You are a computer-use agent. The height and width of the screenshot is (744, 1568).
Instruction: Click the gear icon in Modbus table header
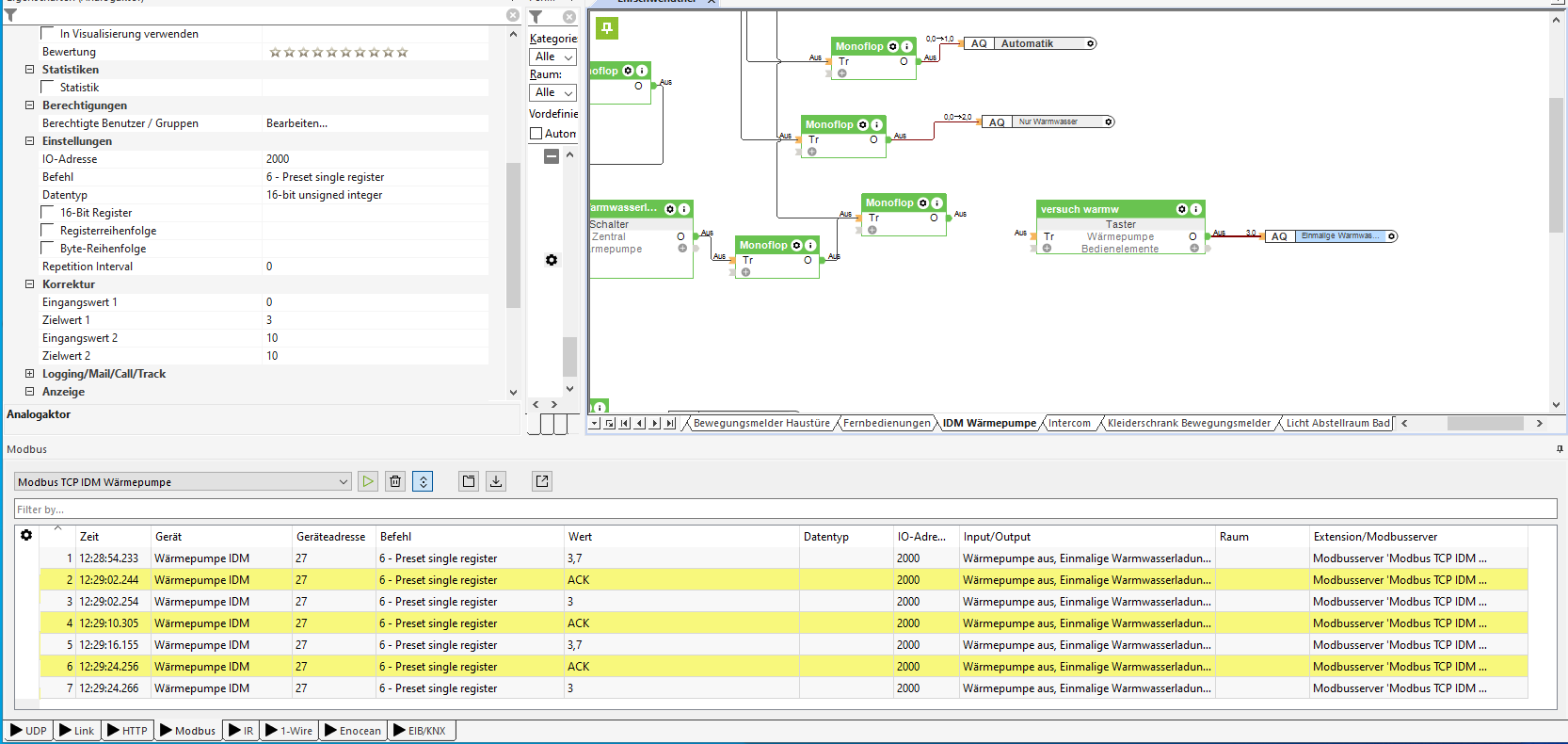coord(26,535)
